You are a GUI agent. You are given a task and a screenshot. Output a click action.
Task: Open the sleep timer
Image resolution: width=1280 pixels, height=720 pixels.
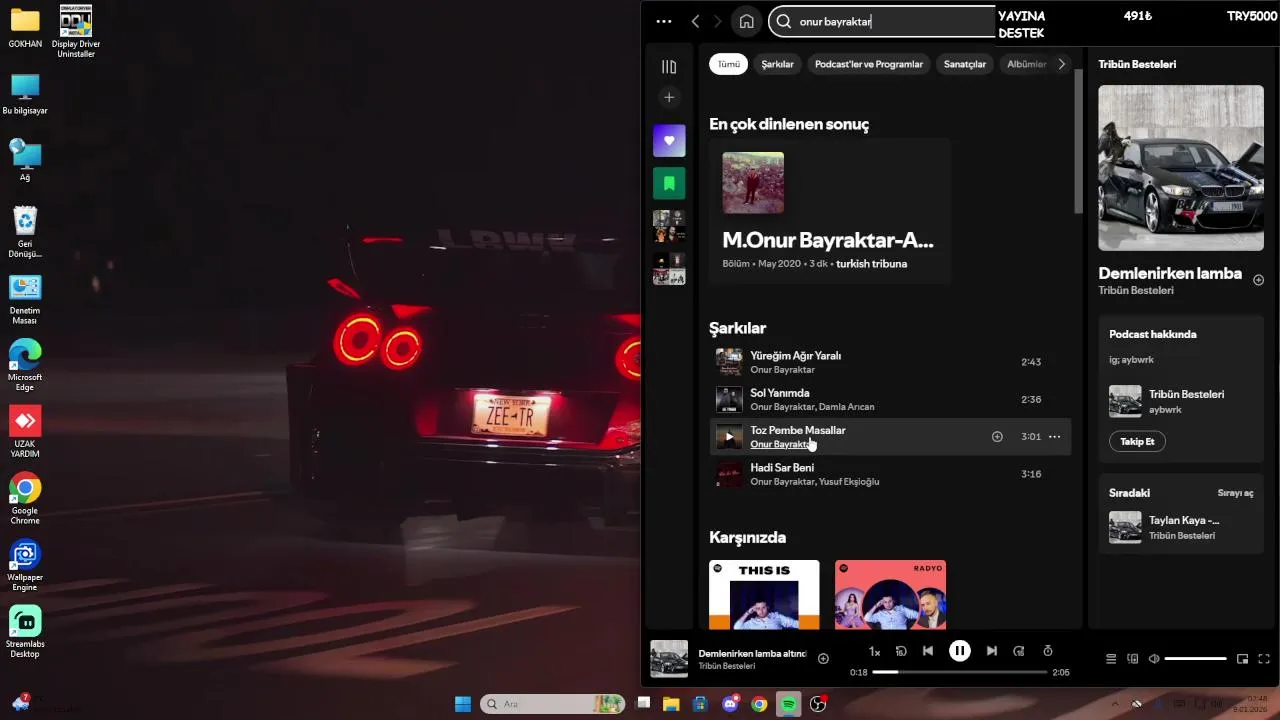pos(1048,651)
